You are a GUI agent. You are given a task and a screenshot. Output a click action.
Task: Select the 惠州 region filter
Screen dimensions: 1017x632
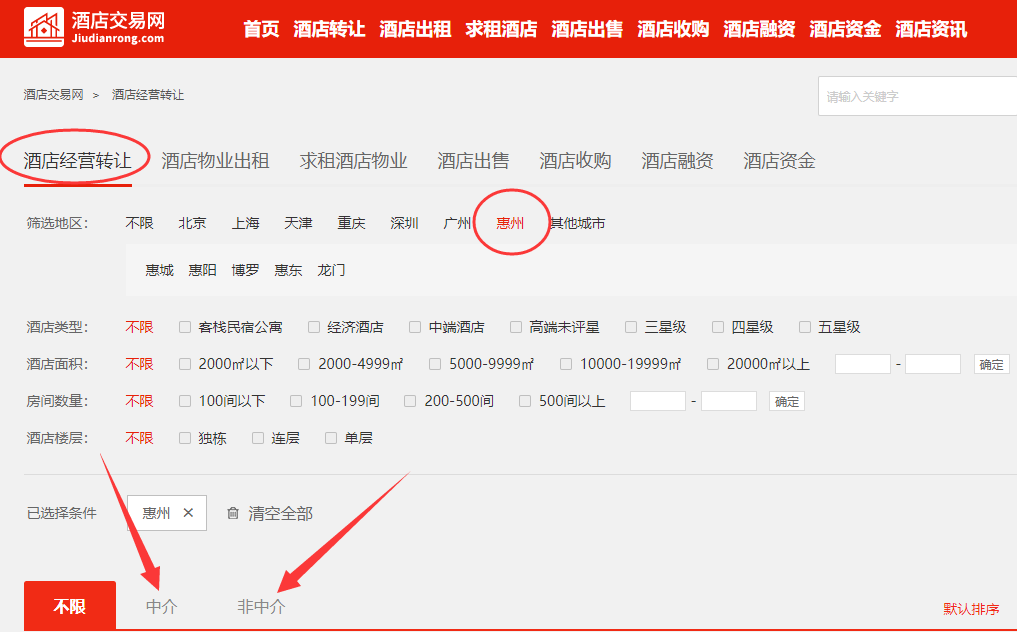[x=510, y=223]
